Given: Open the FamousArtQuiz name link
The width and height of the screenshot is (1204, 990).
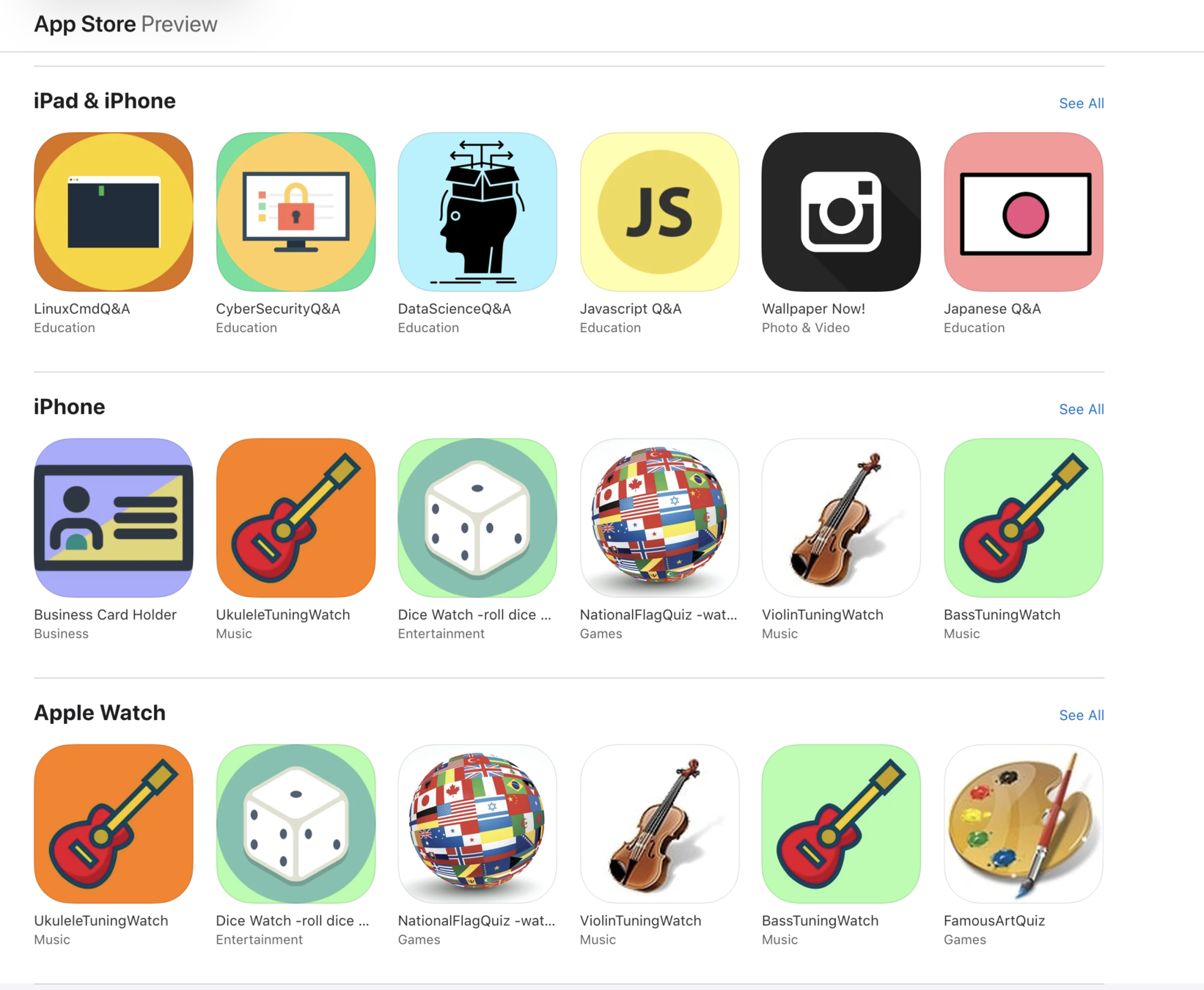Looking at the screenshot, I should click(x=994, y=920).
